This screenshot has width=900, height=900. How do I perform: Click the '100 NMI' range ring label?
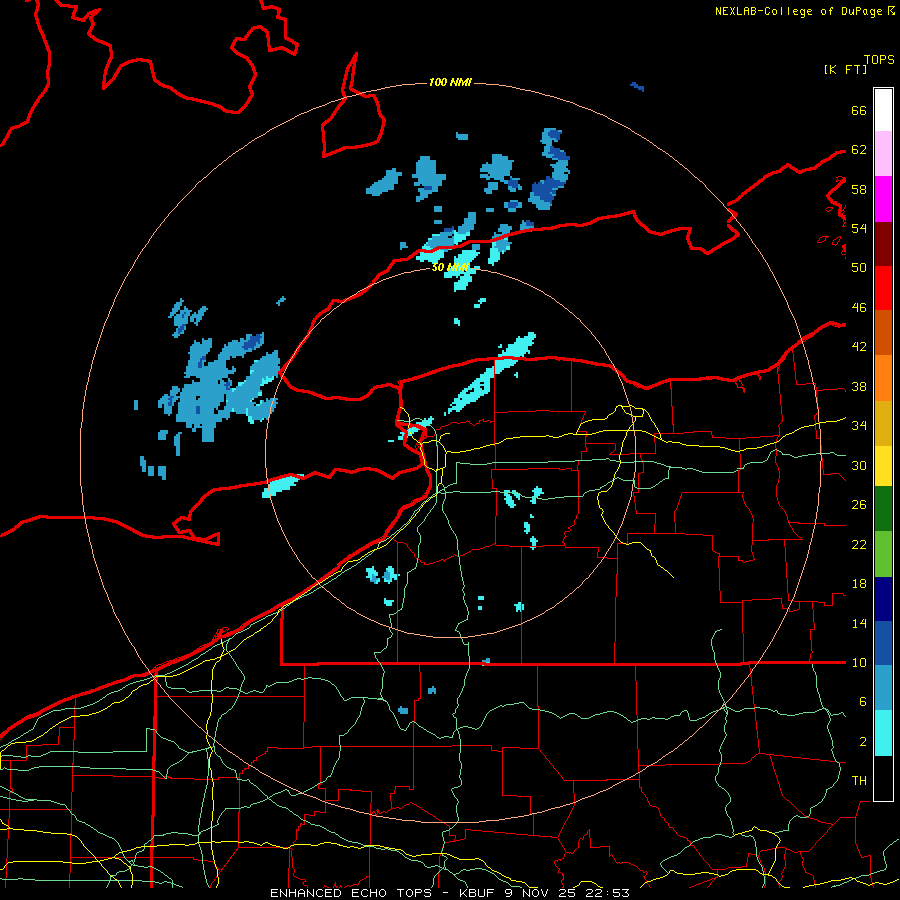(450, 82)
